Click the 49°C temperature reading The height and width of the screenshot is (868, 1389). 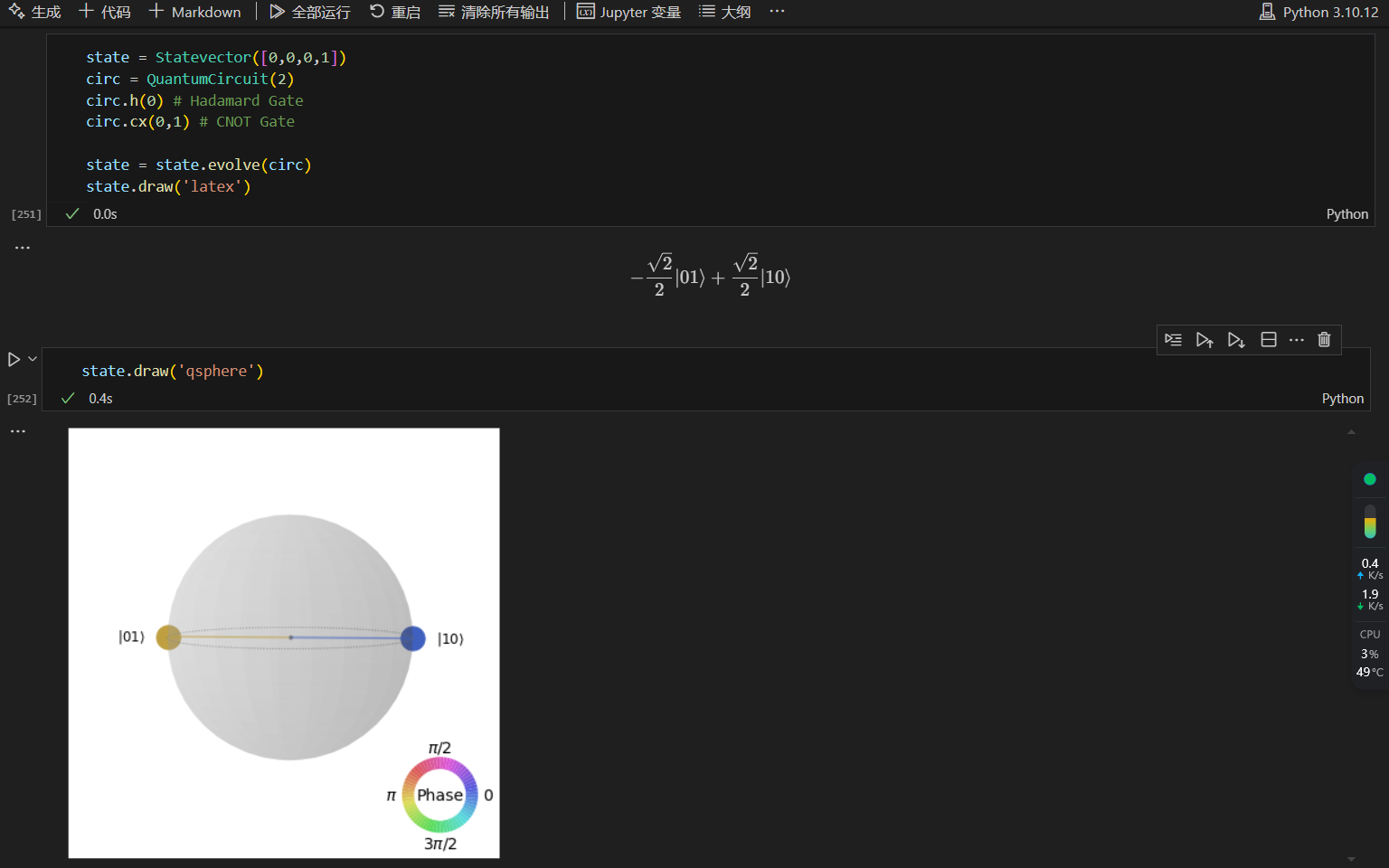click(1370, 672)
